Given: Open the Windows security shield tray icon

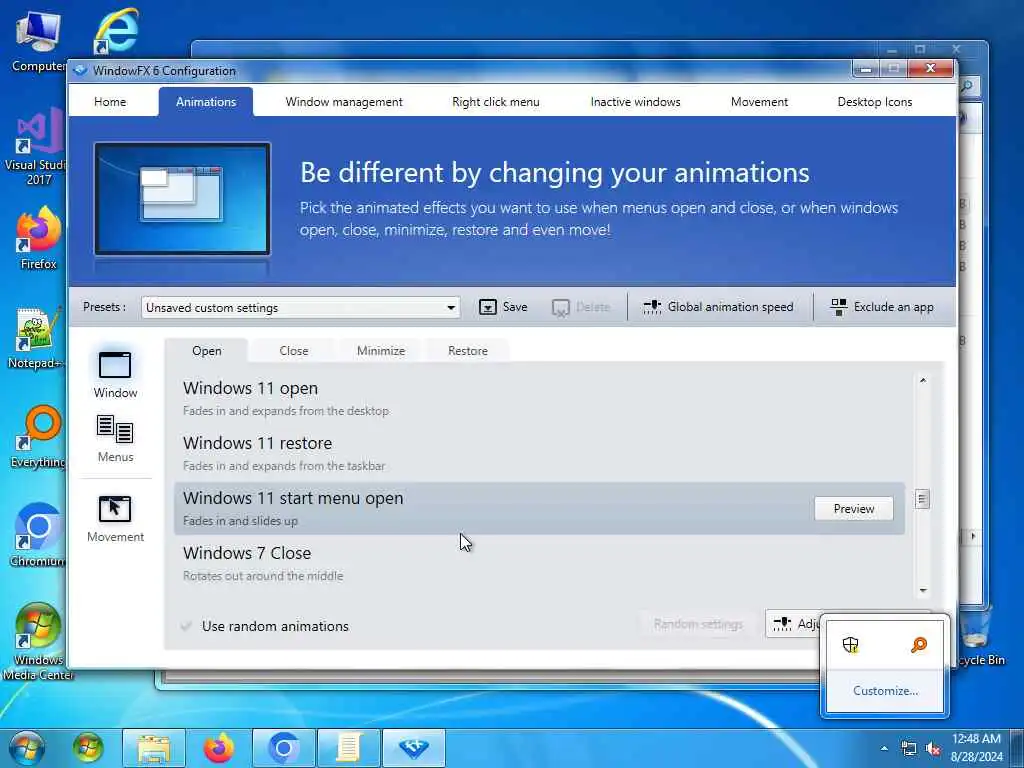Looking at the screenshot, I should (x=850, y=645).
